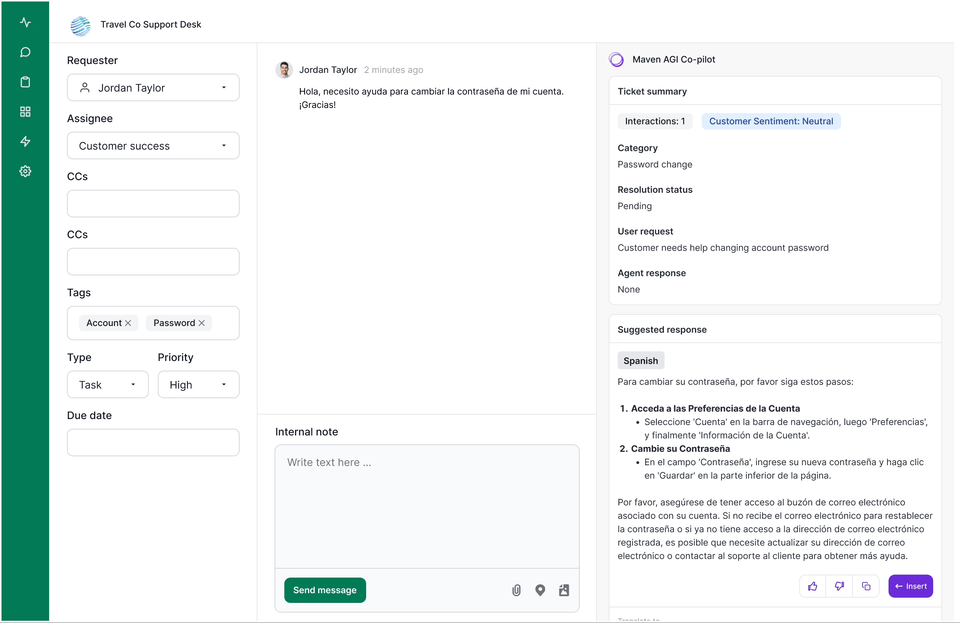Remove the Password tag
960x623 pixels.
[202, 323]
